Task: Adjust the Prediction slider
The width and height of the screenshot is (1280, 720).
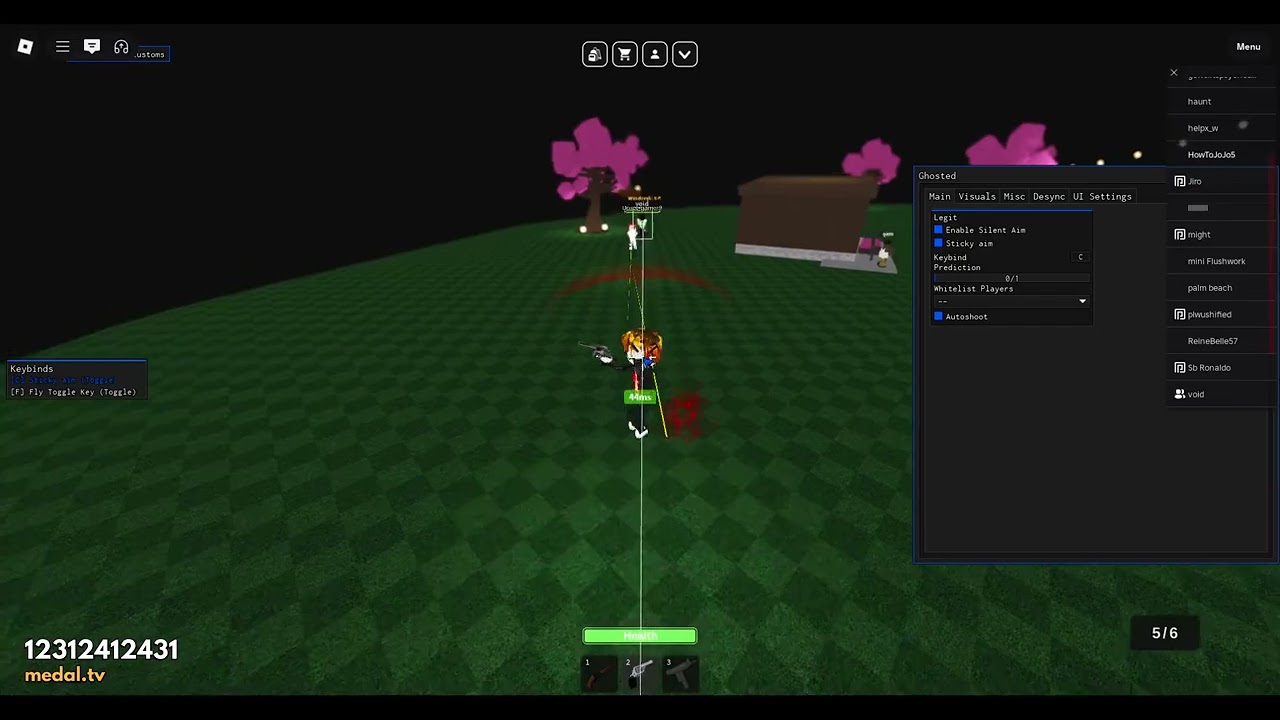Action: 1011,278
